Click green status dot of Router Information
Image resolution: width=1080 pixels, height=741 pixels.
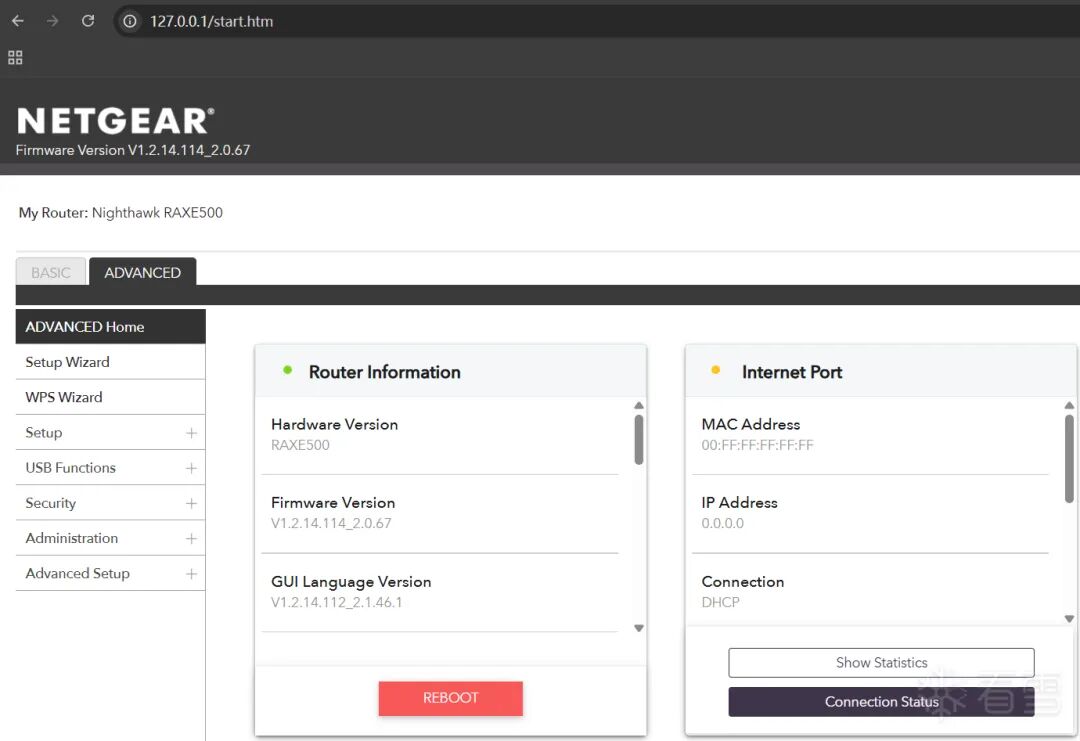coord(287,370)
